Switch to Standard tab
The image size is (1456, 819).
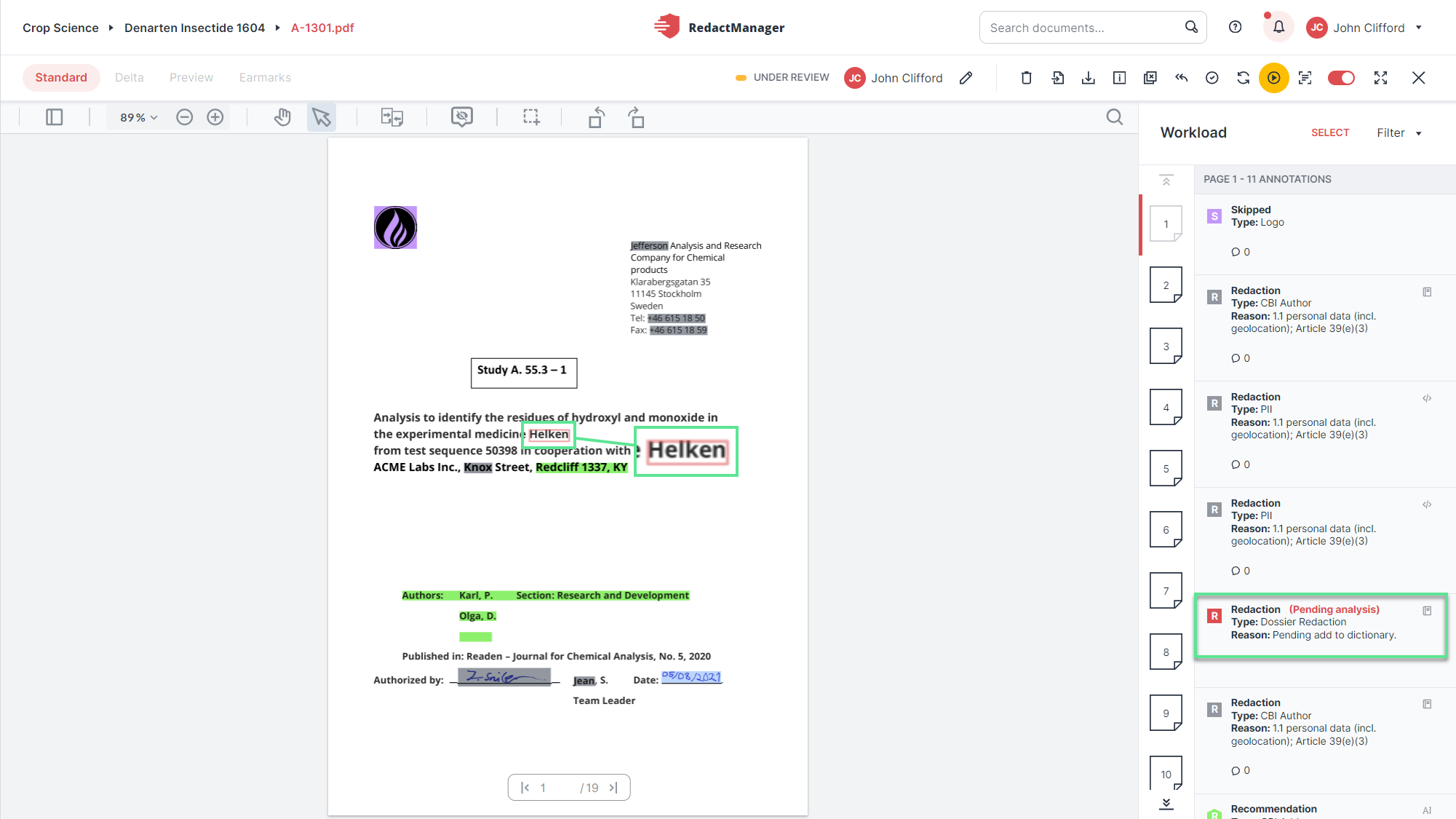pos(61,78)
